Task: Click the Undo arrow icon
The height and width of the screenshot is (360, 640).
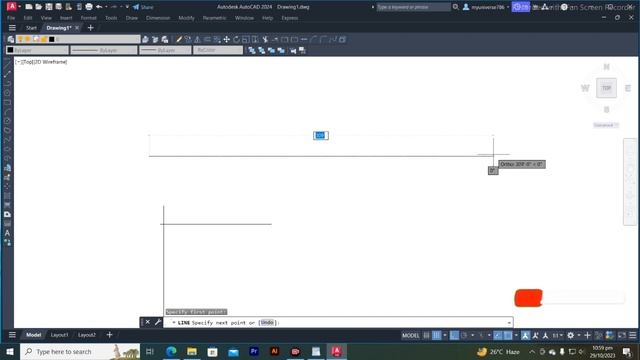Action: coord(99,7)
